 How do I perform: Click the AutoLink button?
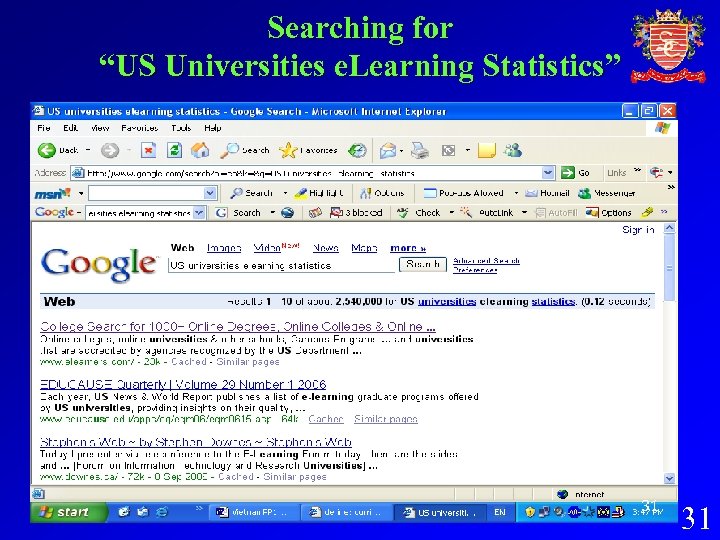point(487,213)
